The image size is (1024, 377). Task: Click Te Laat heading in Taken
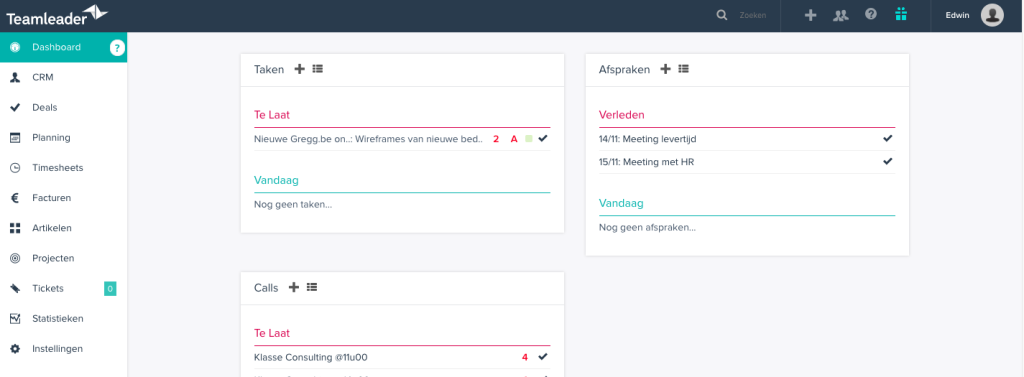[x=272, y=115]
